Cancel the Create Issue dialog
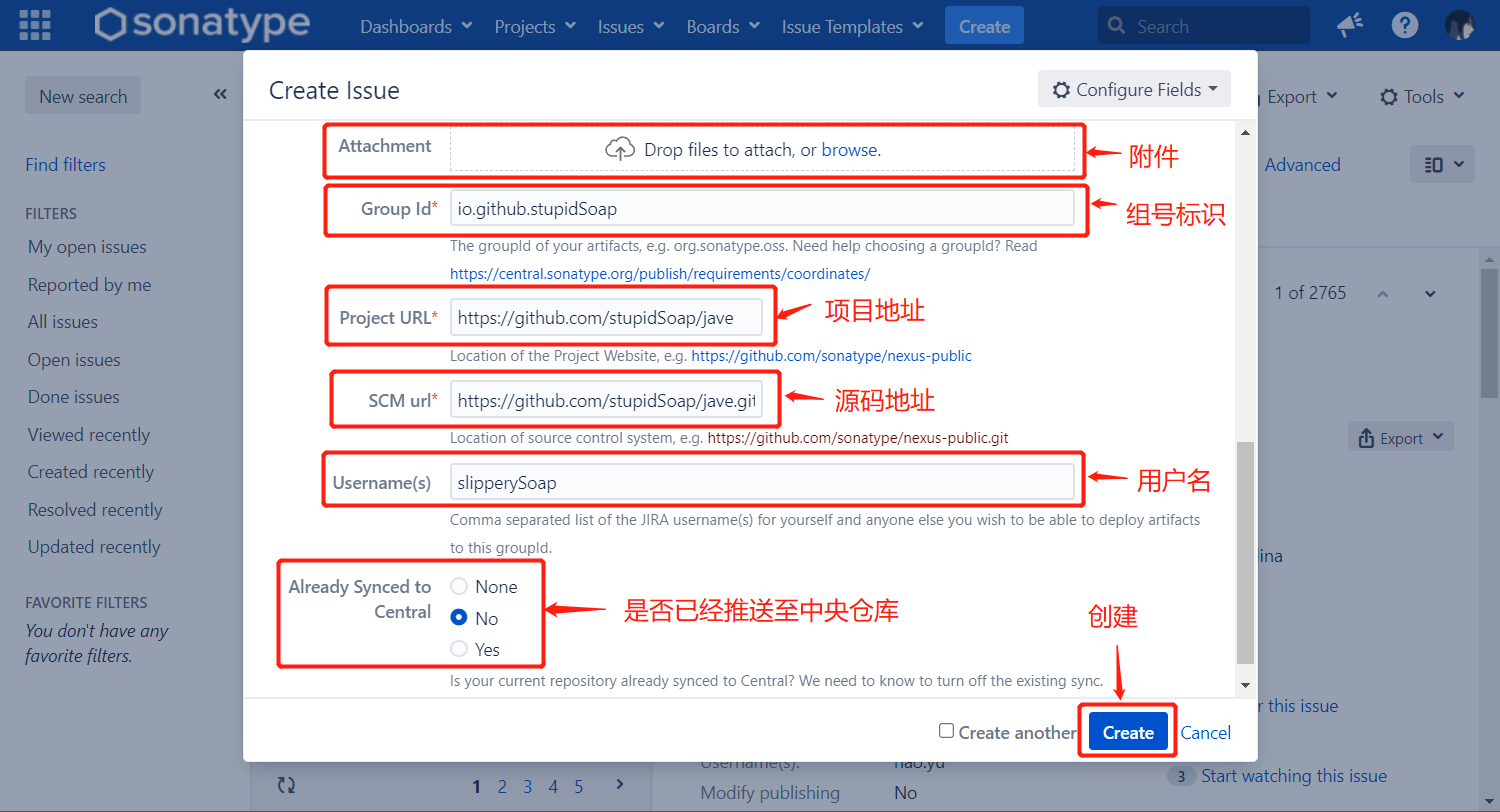This screenshot has width=1500, height=812. [1205, 732]
